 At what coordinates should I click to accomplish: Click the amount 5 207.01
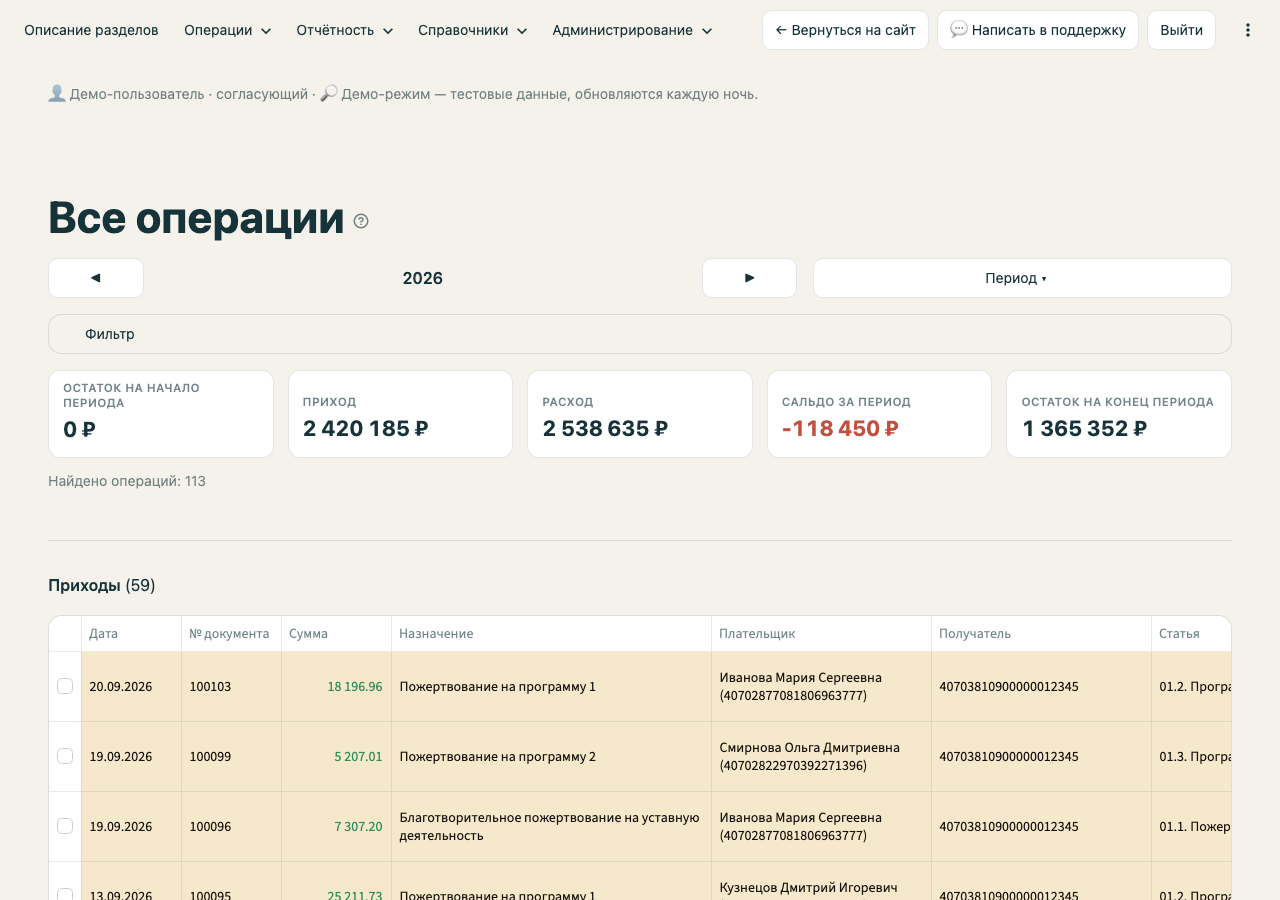pos(358,756)
